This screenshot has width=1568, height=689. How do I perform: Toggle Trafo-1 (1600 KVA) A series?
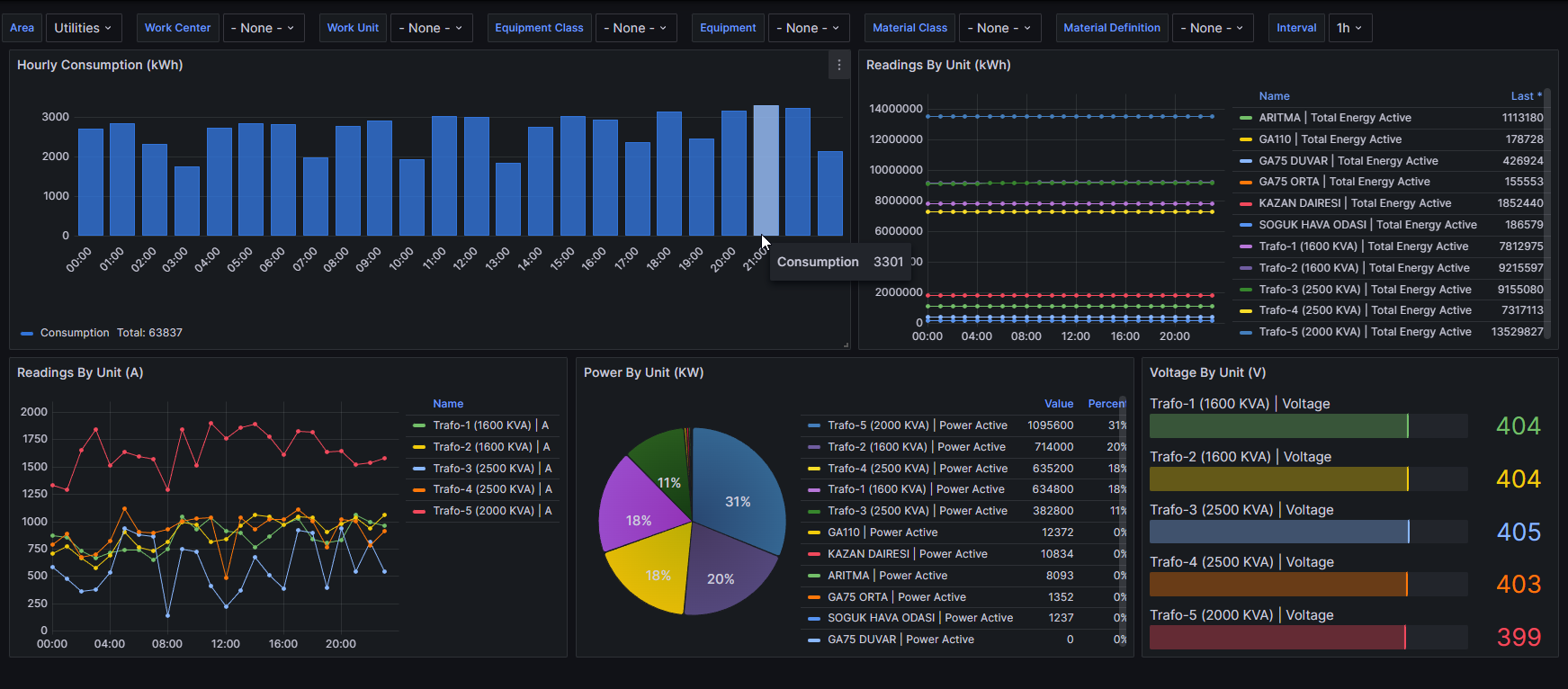pos(490,425)
